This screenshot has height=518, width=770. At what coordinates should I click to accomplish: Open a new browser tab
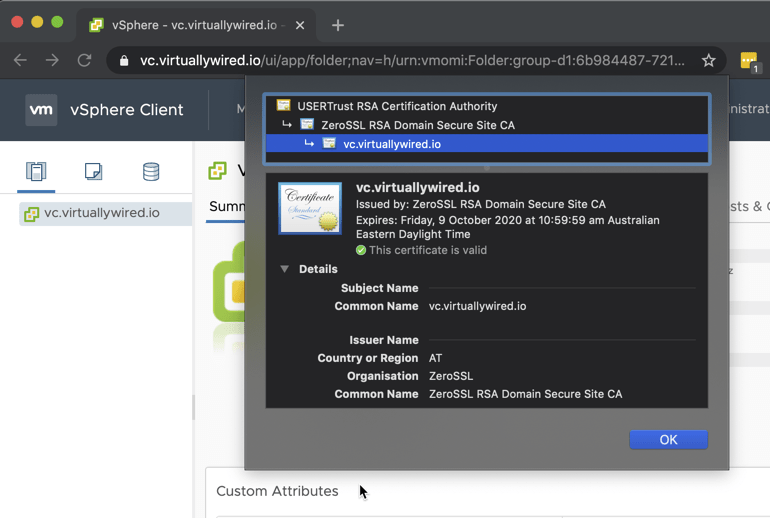click(x=338, y=25)
